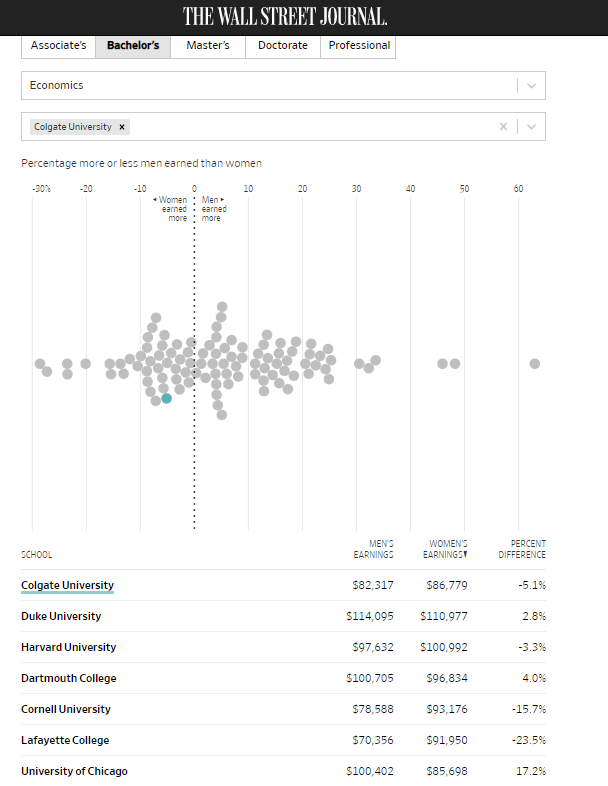This screenshot has width=608, height=786.
Task: Click the -15.7% Cornell percent difference
Action: click(x=529, y=709)
